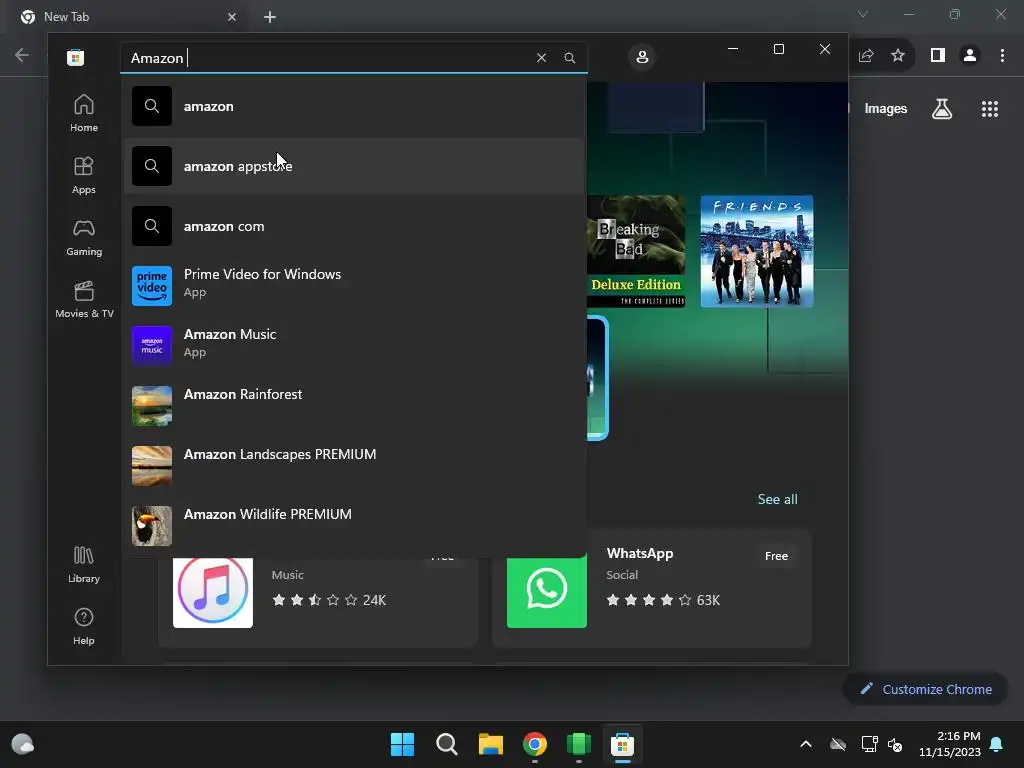Select 'amazon appstore' search suggestion

pyautogui.click(x=354, y=166)
